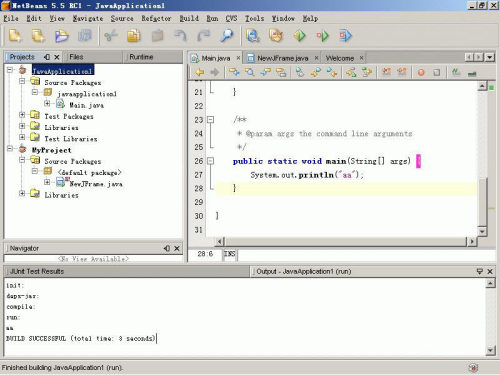Run the main project with green arrow
Viewport: 500px width, 375px height.
coord(299,35)
